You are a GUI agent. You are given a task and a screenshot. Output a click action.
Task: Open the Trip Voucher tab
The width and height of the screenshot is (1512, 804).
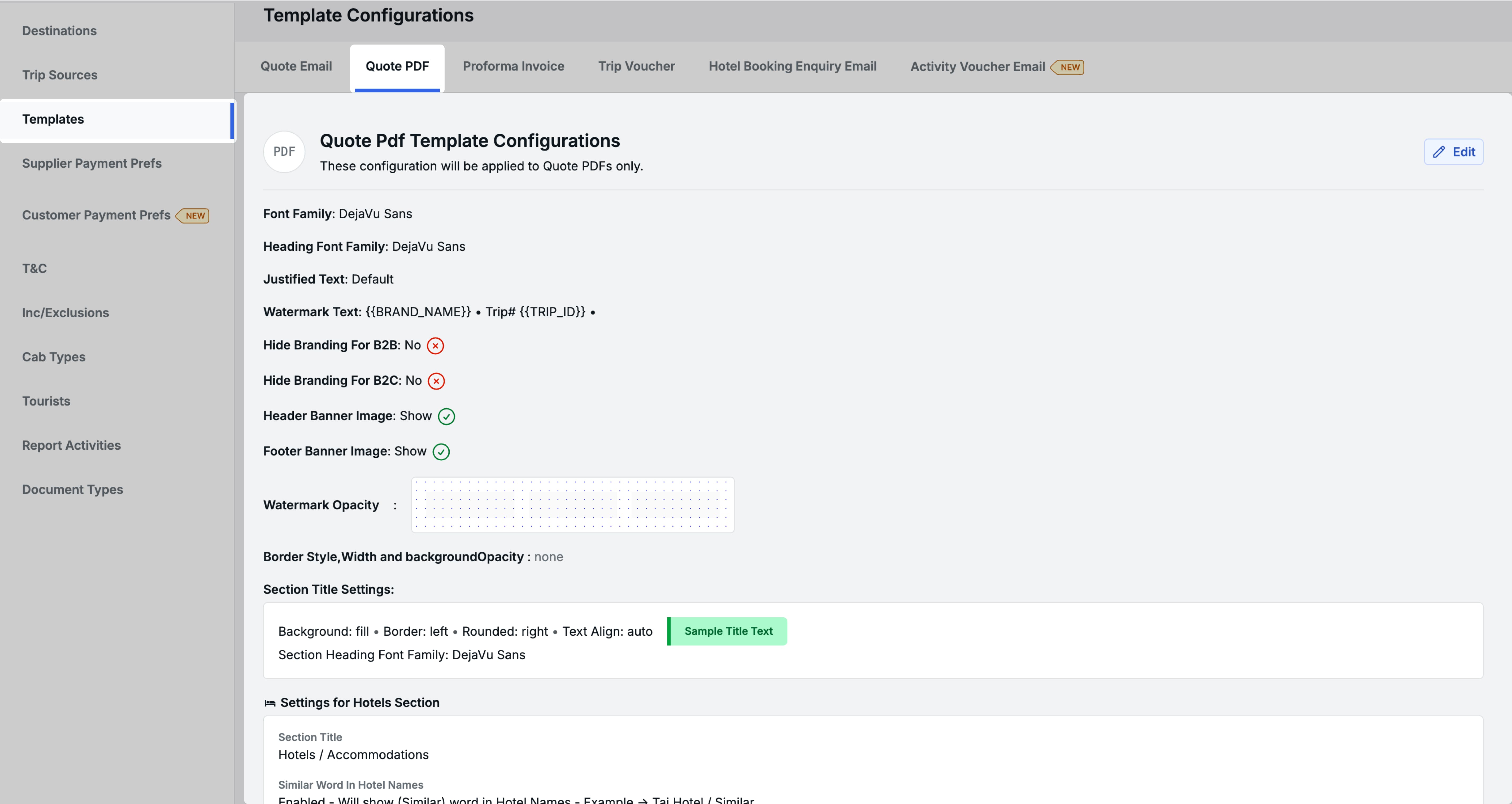pyautogui.click(x=637, y=66)
